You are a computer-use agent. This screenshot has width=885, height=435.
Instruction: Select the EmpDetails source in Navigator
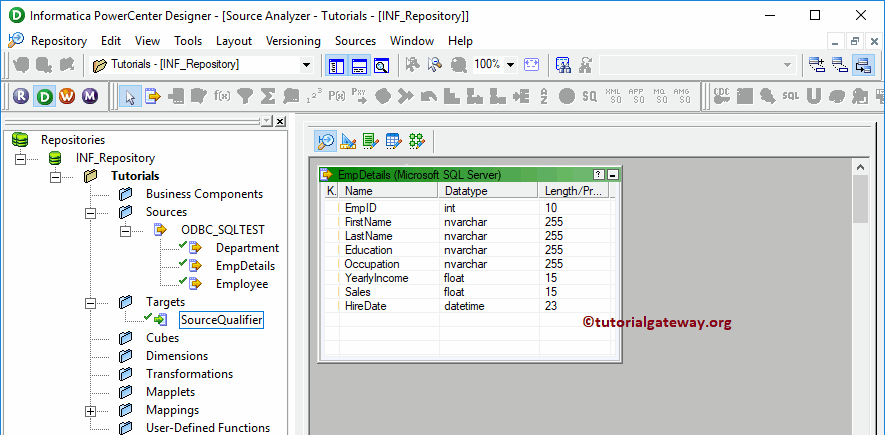point(245,266)
